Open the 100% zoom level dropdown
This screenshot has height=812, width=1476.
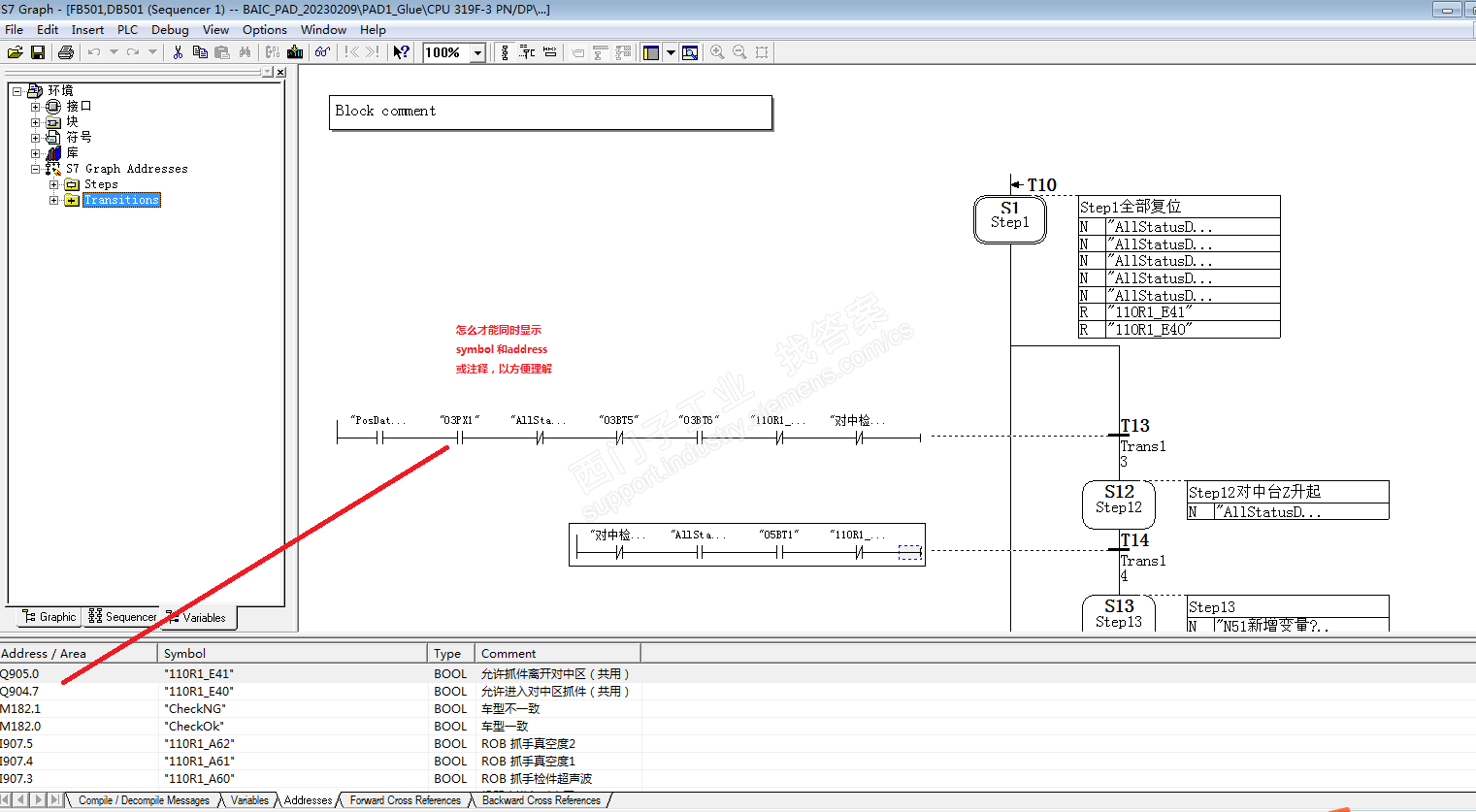(x=477, y=53)
